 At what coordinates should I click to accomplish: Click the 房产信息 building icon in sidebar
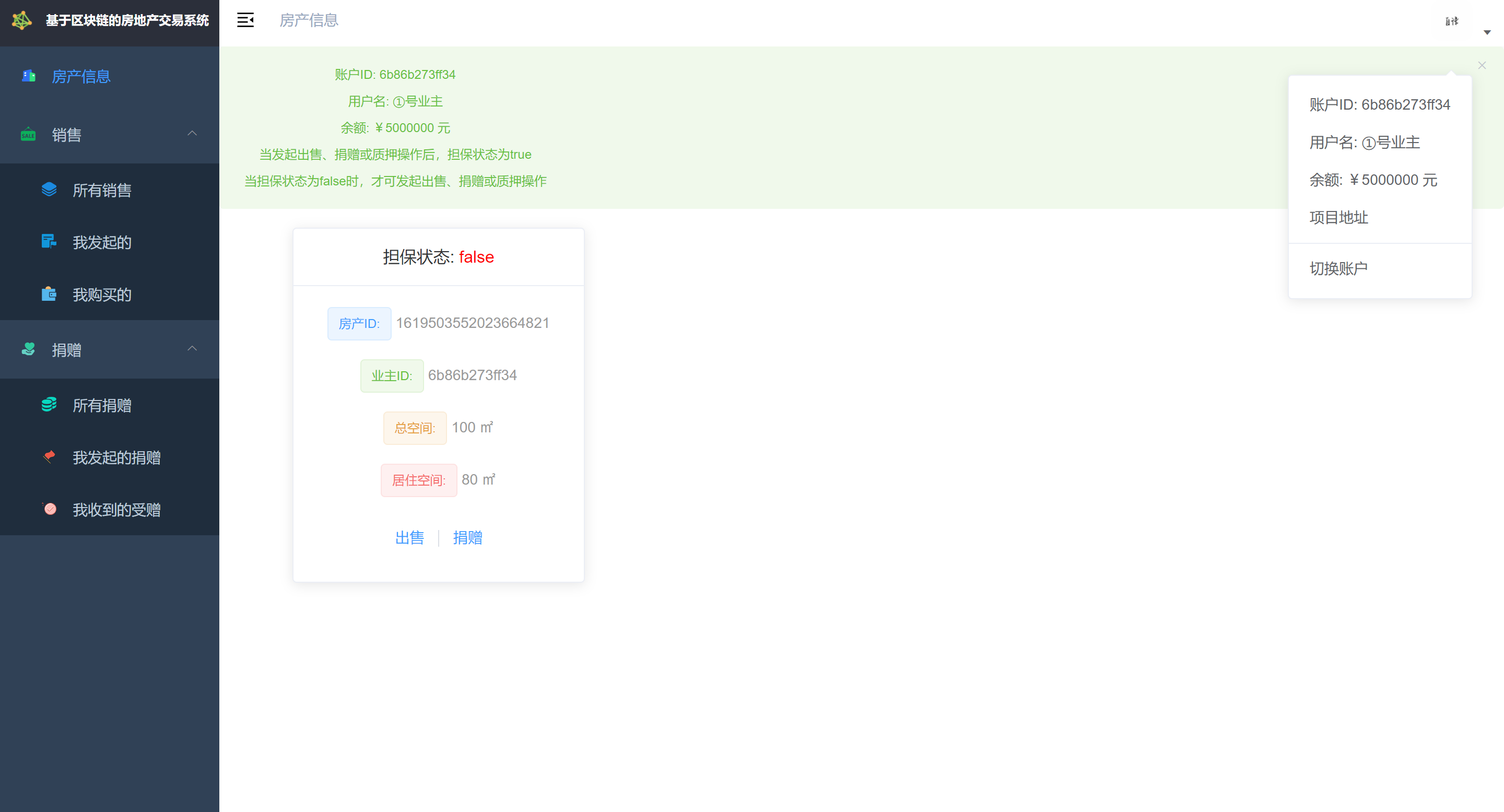coord(29,76)
